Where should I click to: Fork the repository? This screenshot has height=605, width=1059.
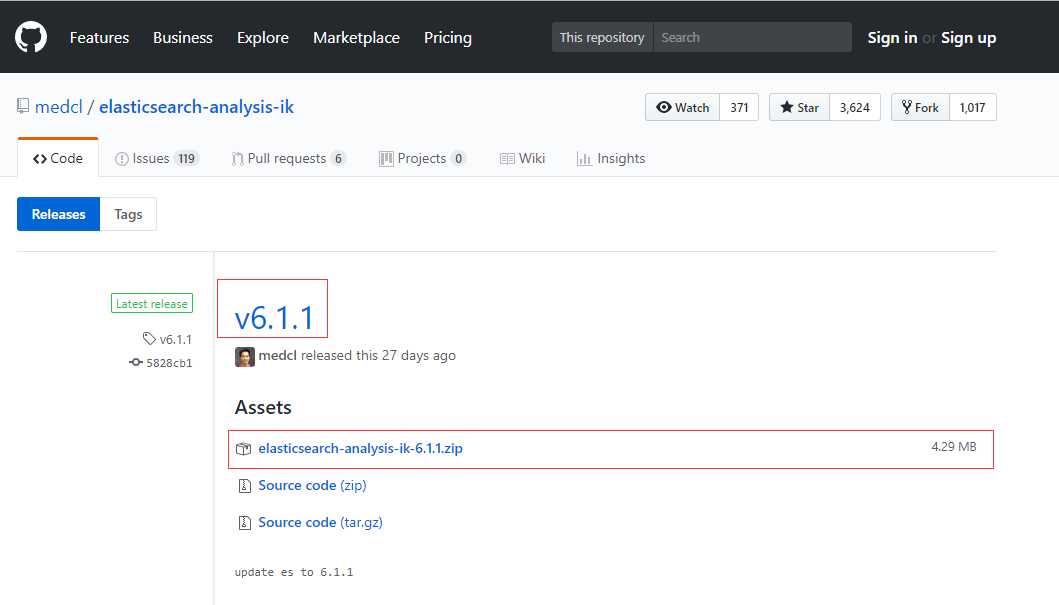click(920, 108)
